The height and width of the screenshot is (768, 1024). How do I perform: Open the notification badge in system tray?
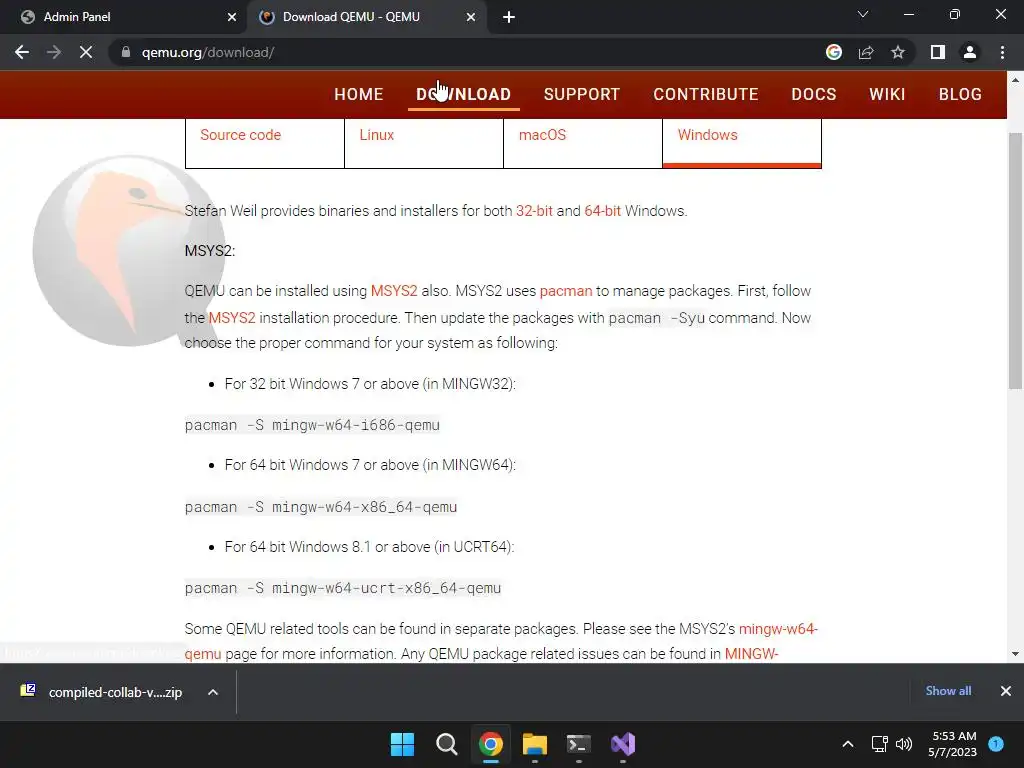click(996, 744)
